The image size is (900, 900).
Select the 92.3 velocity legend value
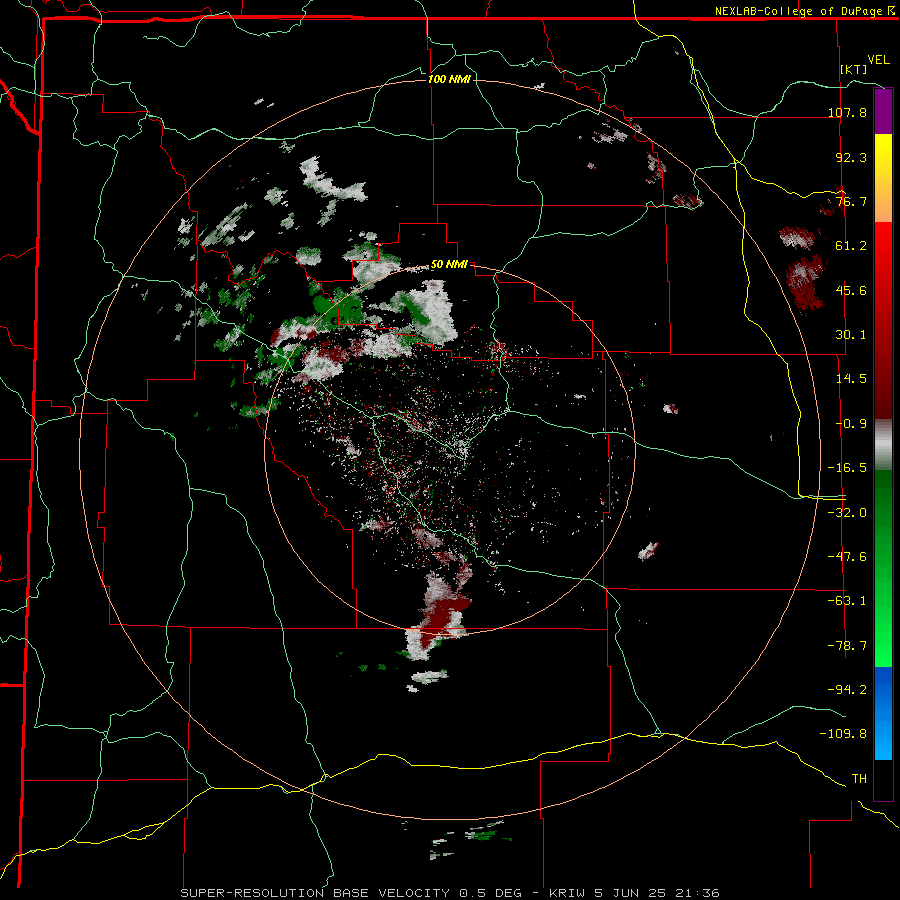pyautogui.click(x=851, y=157)
